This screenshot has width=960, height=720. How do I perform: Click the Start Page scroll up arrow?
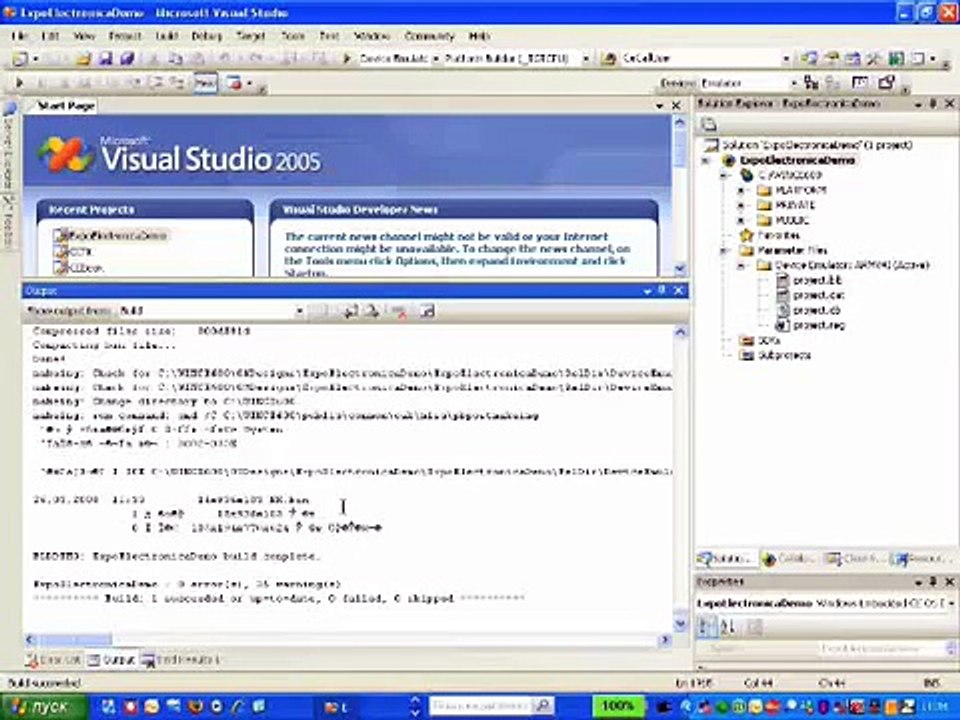point(680,122)
